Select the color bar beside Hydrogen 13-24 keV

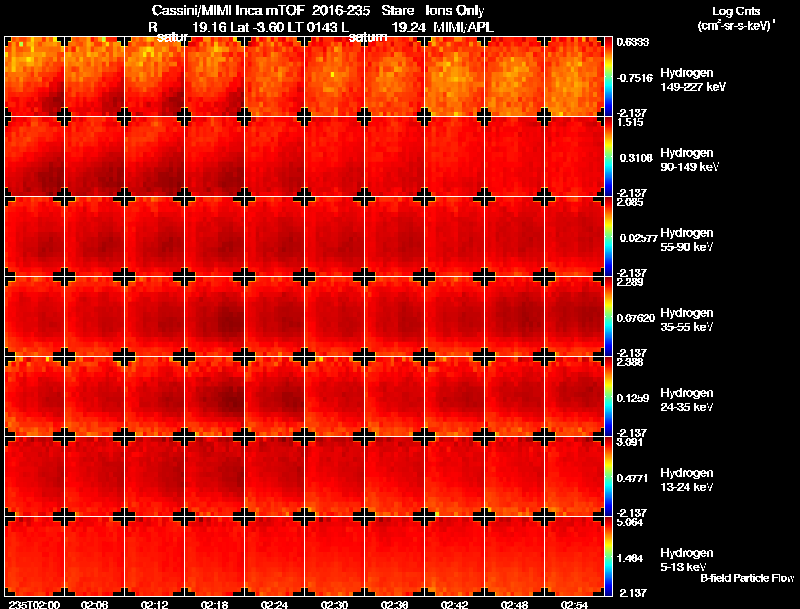pos(608,477)
